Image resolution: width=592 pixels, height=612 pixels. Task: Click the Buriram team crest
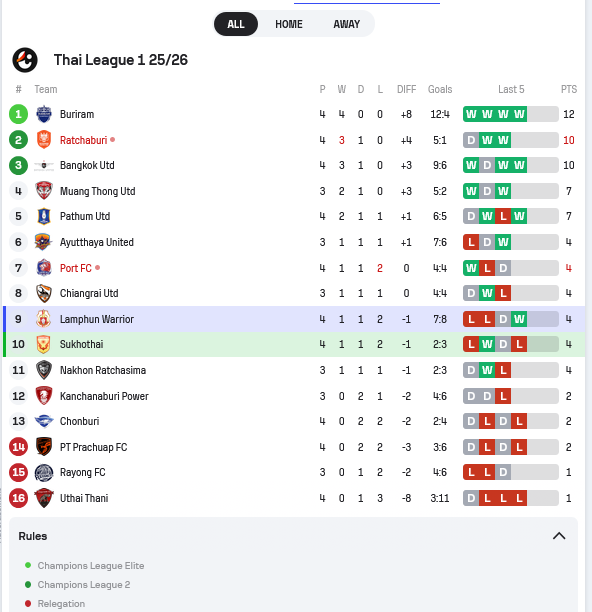tap(44, 114)
